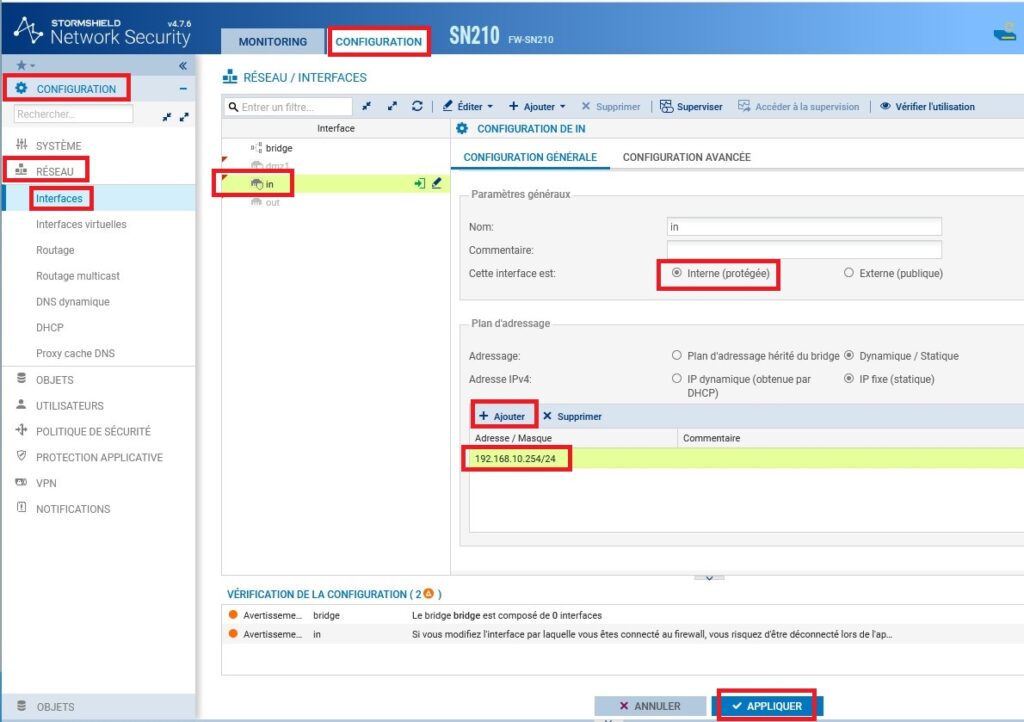The height and width of the screenshot is (722, 1024).
Task: Click the green arrow icon on in row
Action: click(x=419, y=184)
